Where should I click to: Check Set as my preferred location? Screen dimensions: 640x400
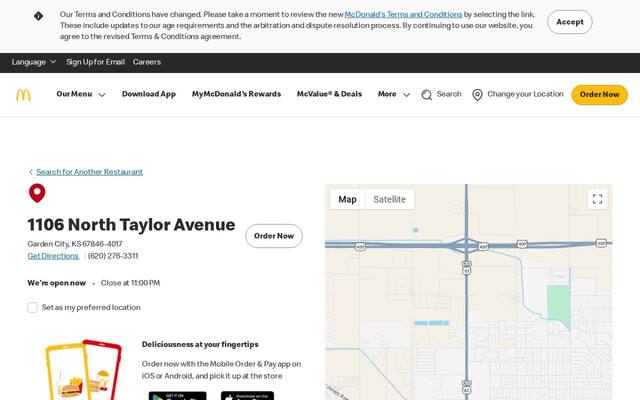pyautogui.click(x=33, y=307)
